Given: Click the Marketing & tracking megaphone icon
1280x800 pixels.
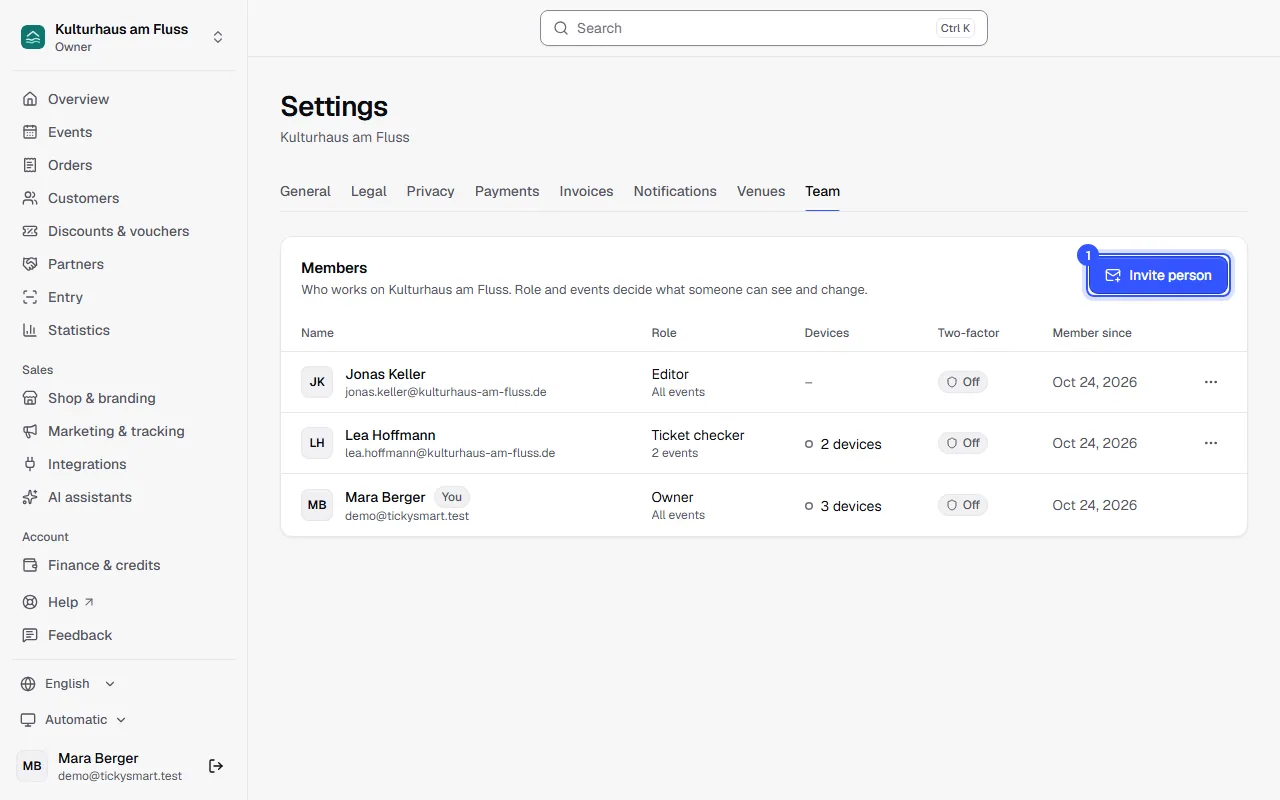Looking at the screenshot, I should point(30,431).
